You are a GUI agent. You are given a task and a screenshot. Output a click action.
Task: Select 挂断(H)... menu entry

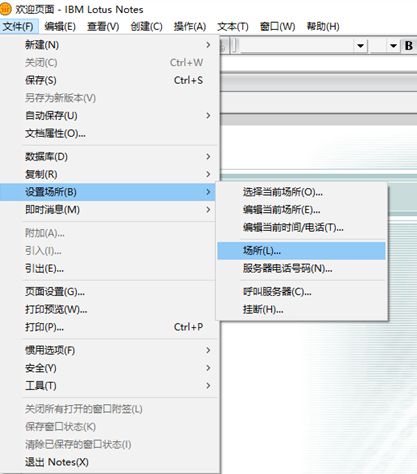click(x=301, y=309)
